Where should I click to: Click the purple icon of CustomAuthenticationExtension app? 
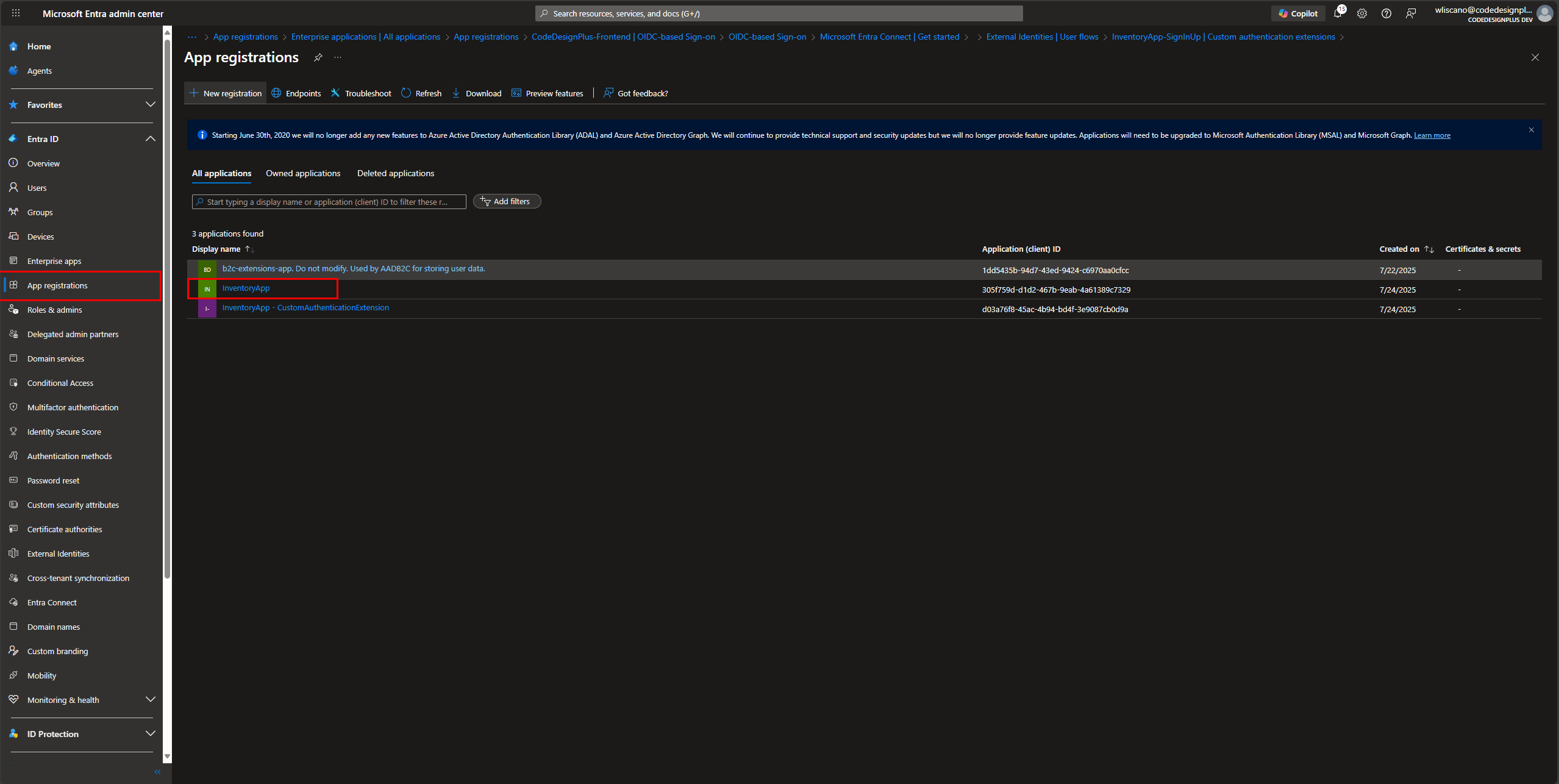(x=207, y=308)
